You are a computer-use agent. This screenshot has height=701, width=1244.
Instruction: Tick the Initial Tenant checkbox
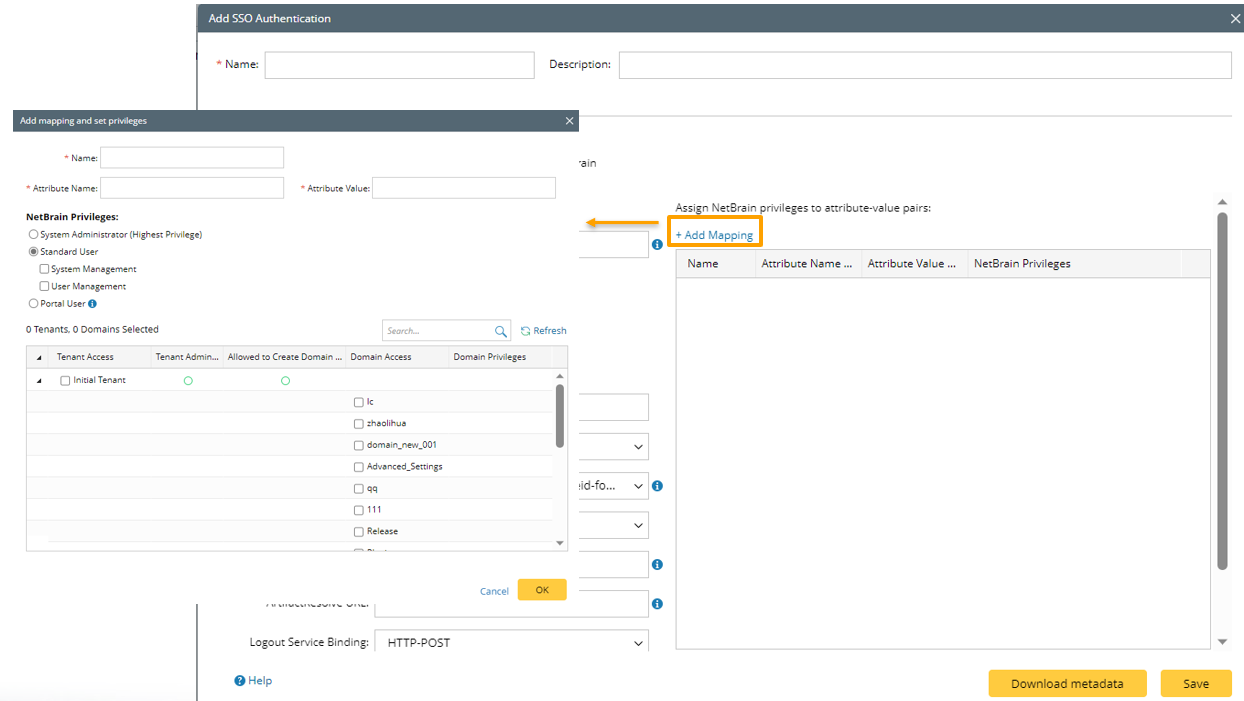pos(66,381)
